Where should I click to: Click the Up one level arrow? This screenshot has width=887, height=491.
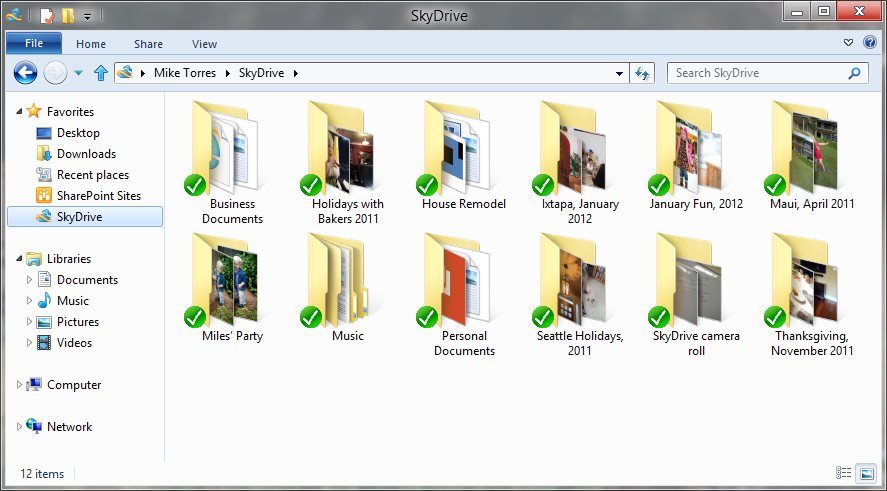pos(100,73)
